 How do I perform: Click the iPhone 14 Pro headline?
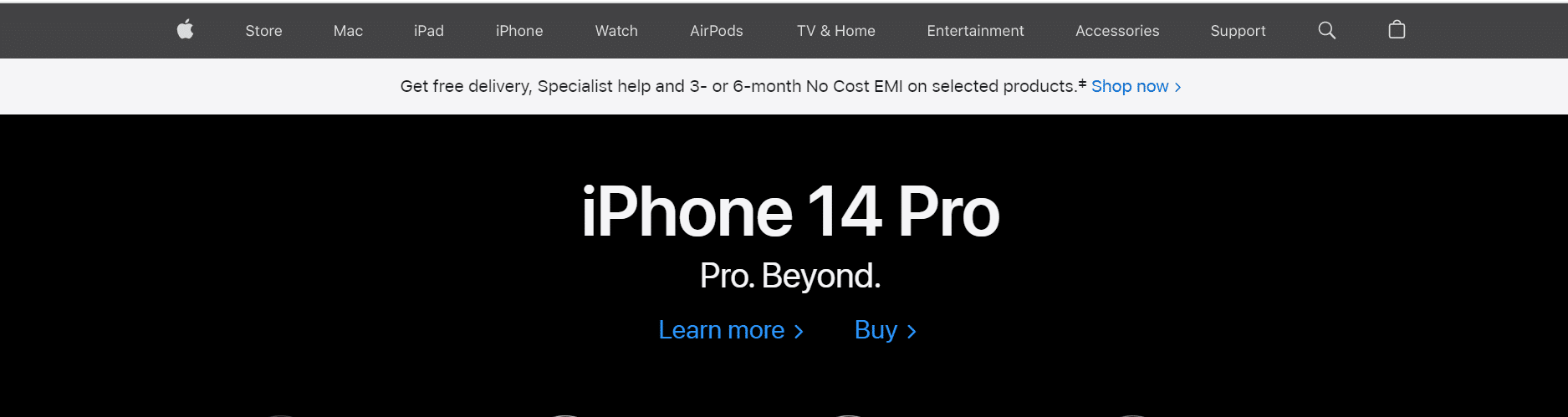click(x=790, y=212)
